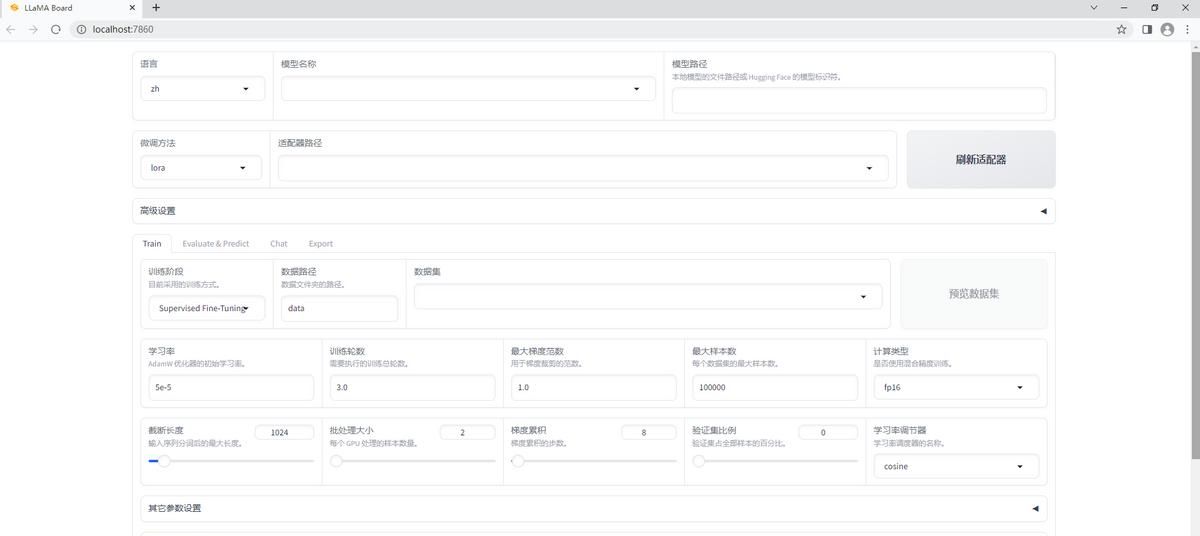Click the 刷新适配器 button

[x=980, y=160]
